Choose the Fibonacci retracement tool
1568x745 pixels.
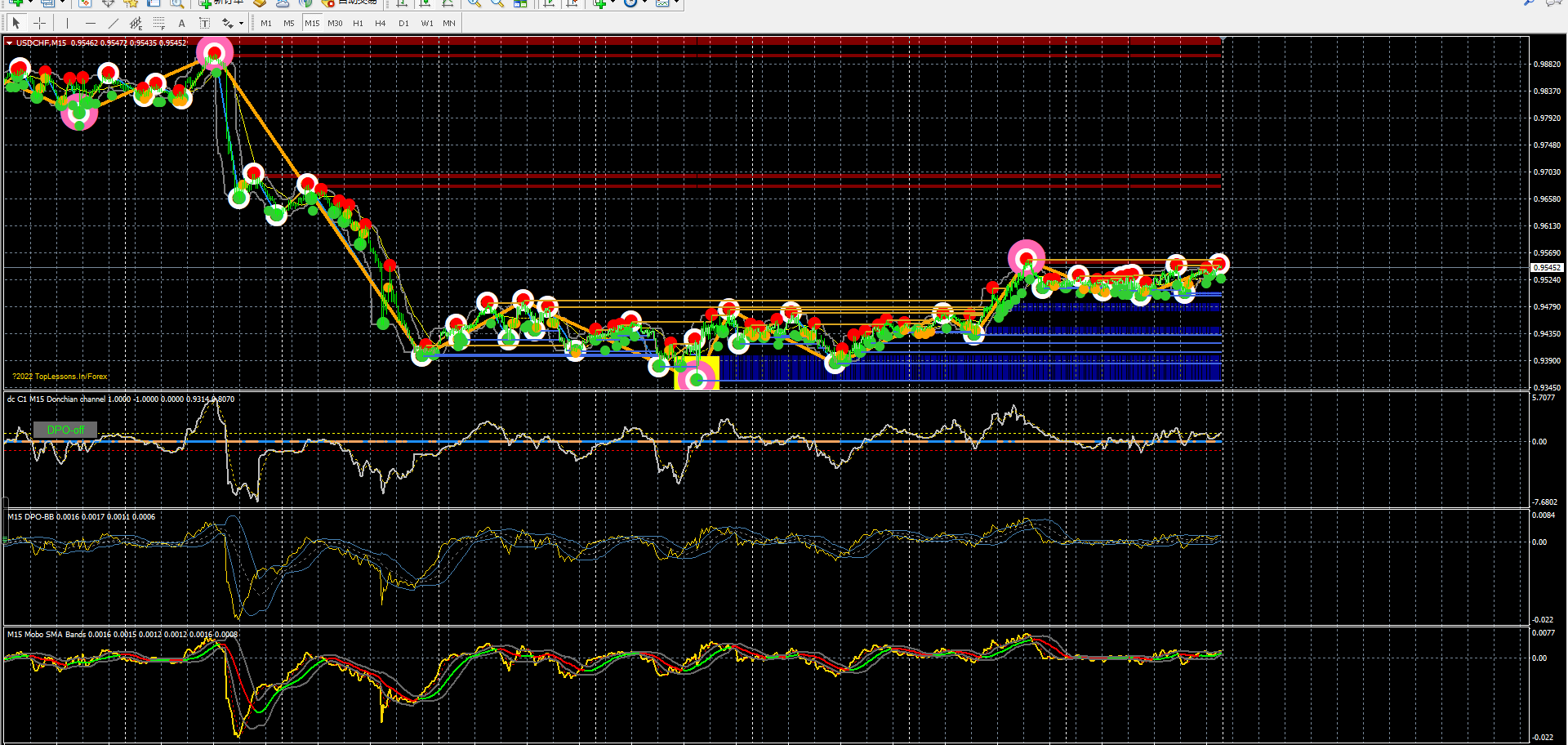[x=159, y=23]
